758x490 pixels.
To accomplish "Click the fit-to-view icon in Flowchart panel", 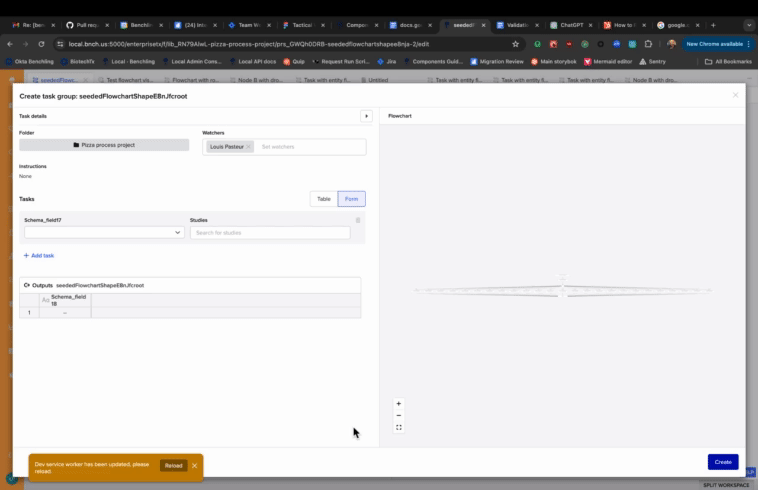I will 398,428.
